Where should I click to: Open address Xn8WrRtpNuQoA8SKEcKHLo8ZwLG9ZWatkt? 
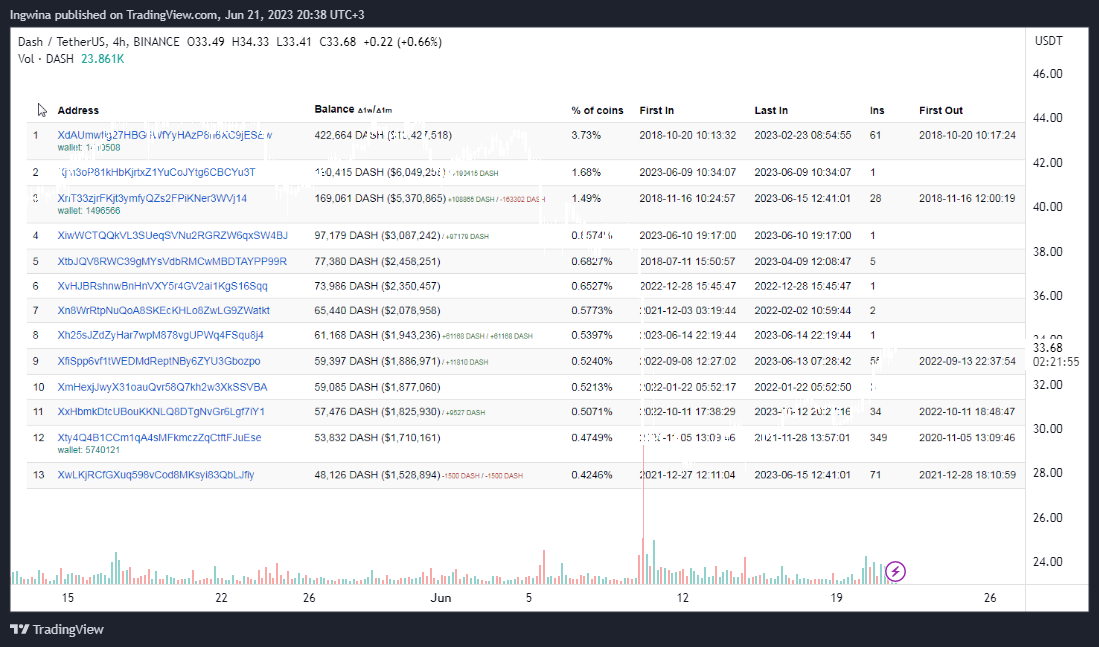163,311
